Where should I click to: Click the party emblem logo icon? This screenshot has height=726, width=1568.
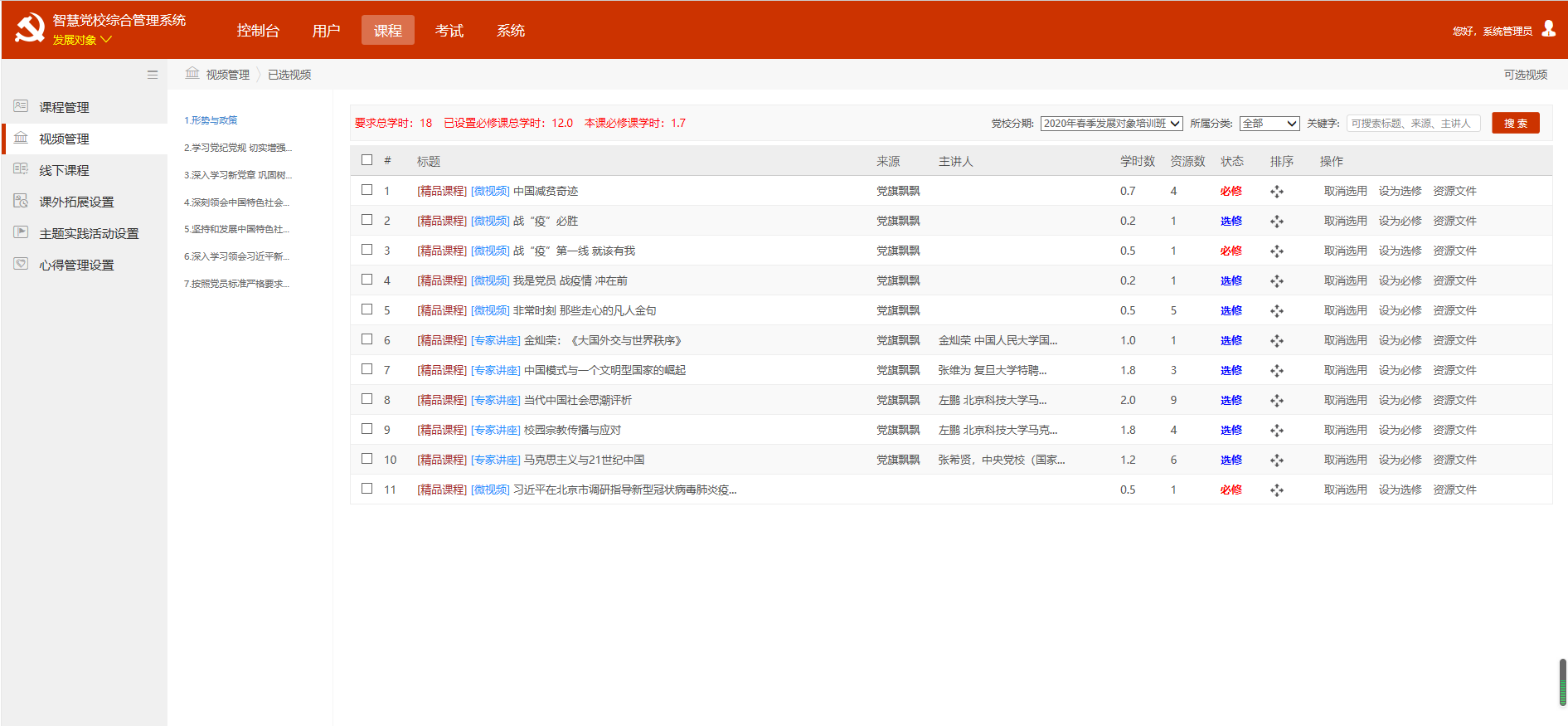click(30, 29)
